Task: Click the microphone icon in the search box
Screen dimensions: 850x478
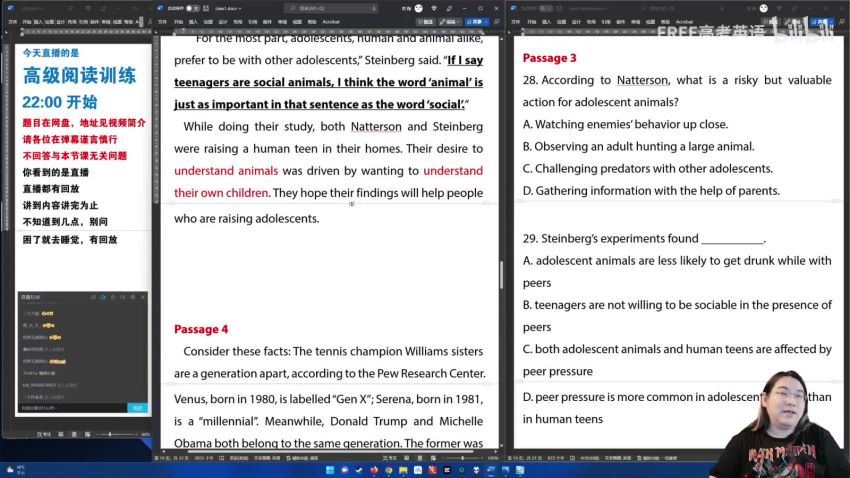Action: pos(374,9)
